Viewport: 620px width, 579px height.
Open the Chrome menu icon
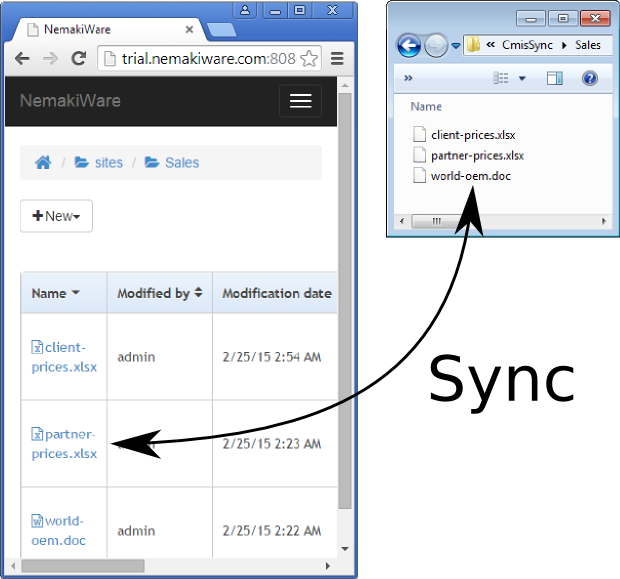[337, 59]
